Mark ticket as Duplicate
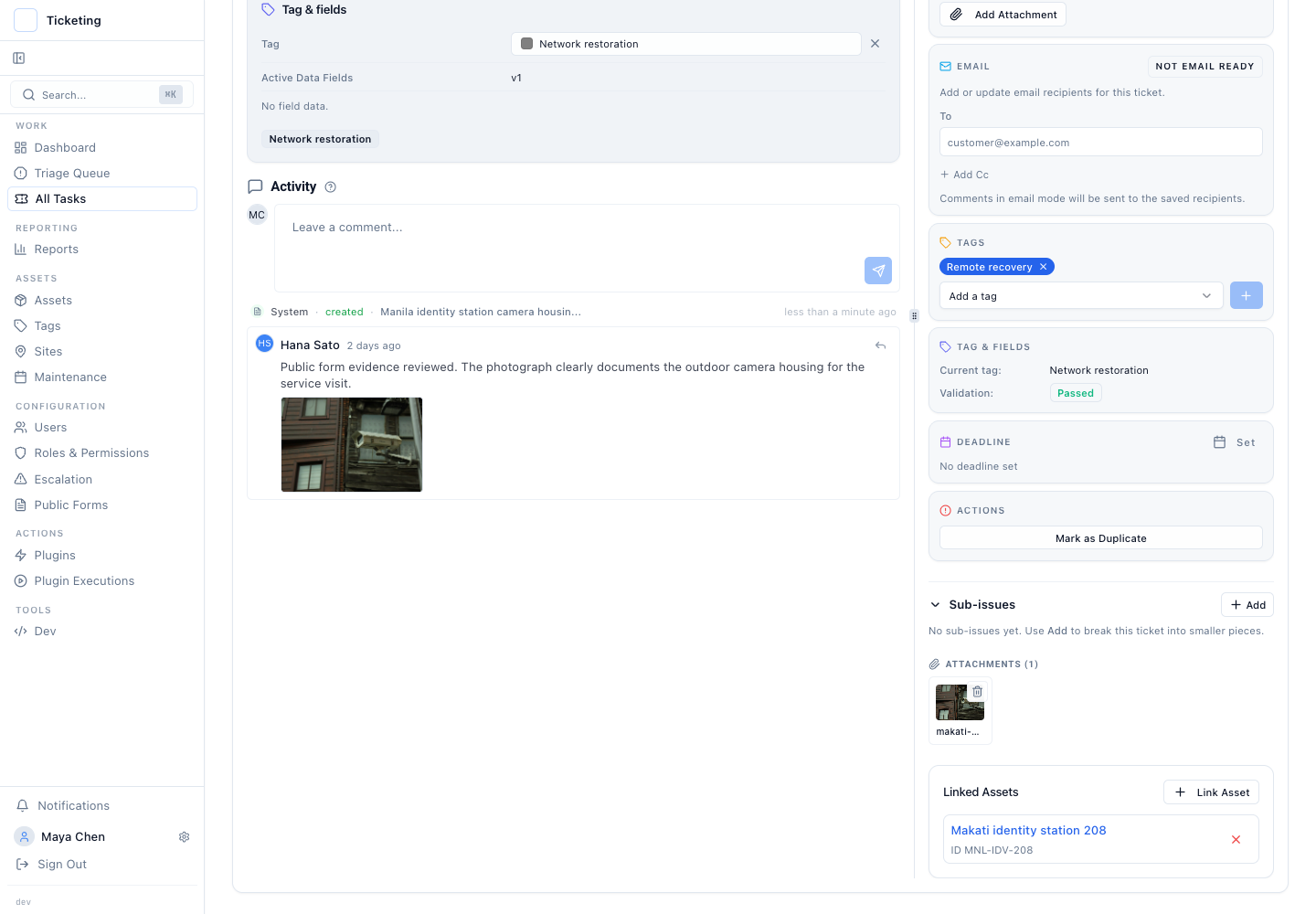This screenshot has width=1316, height=914. (1100, 538)
